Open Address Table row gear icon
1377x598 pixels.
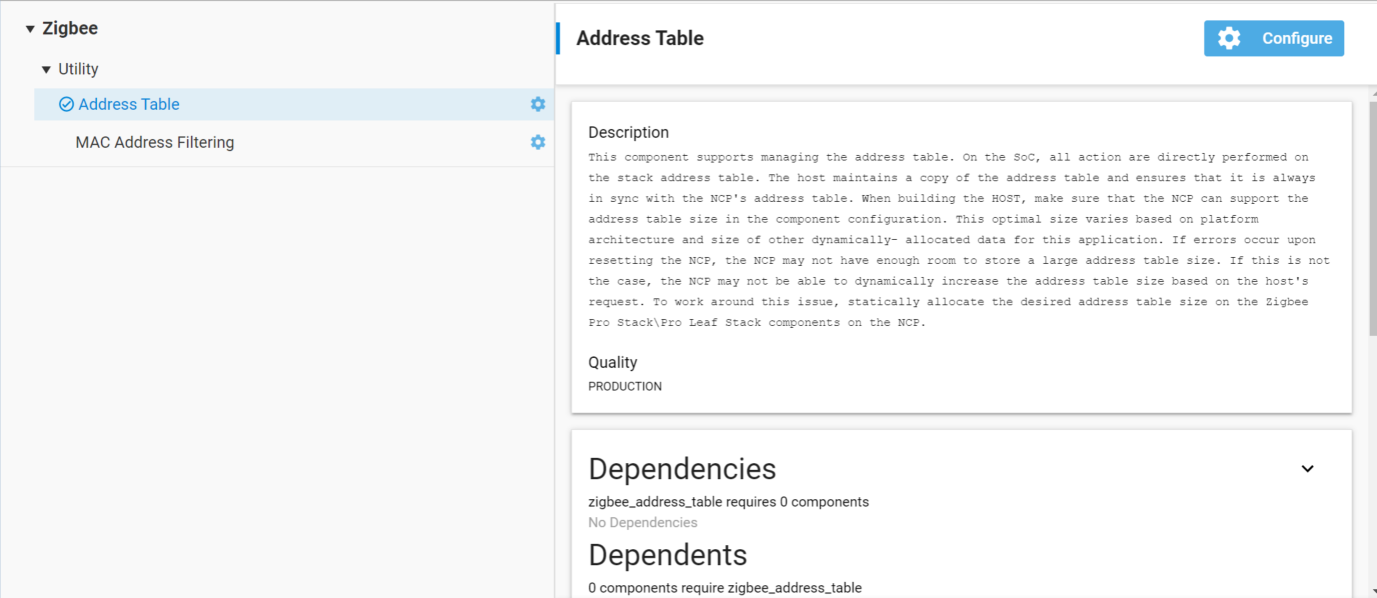point(538,105)
